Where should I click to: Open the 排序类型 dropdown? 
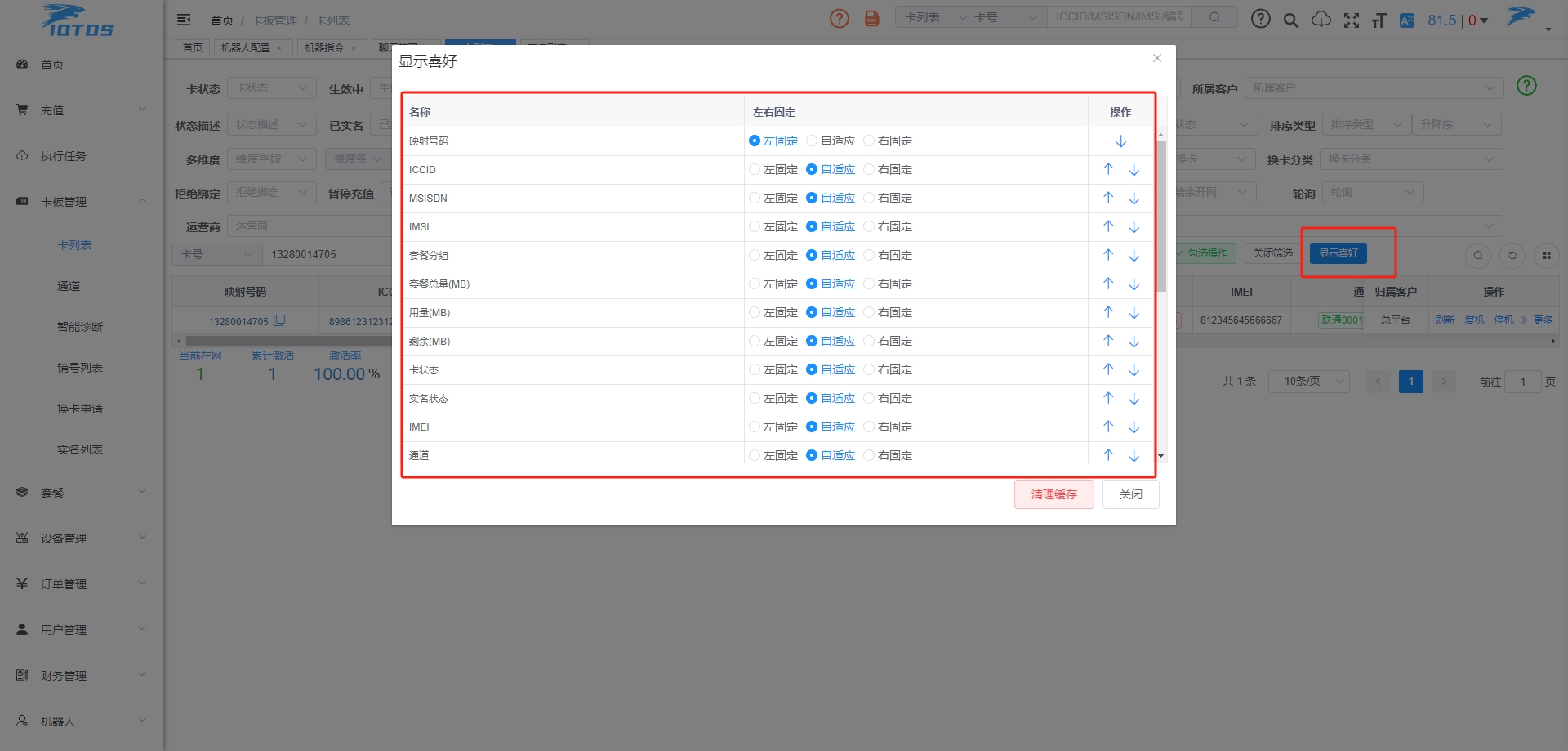tap(1366, 124)
